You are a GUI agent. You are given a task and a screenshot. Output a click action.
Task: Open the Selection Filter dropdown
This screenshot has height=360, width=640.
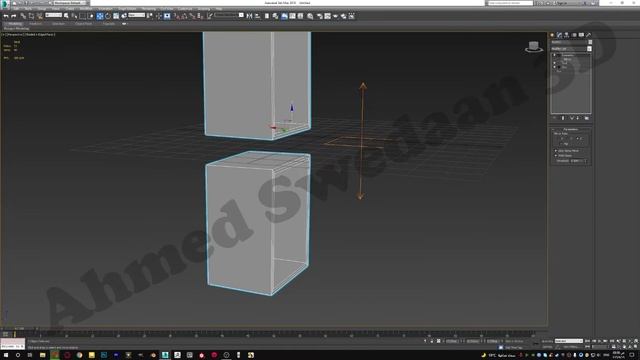(53, 15)
